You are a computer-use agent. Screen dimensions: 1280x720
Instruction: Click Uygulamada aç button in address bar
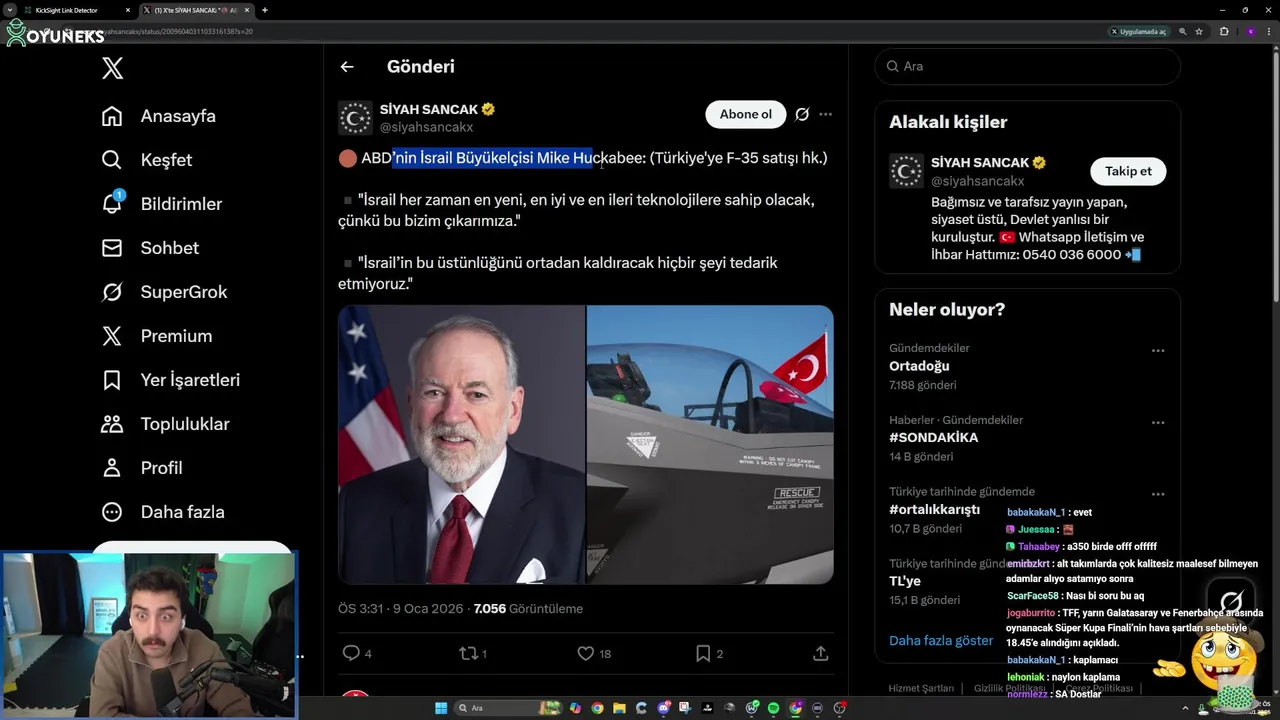tap(1139, 32)
